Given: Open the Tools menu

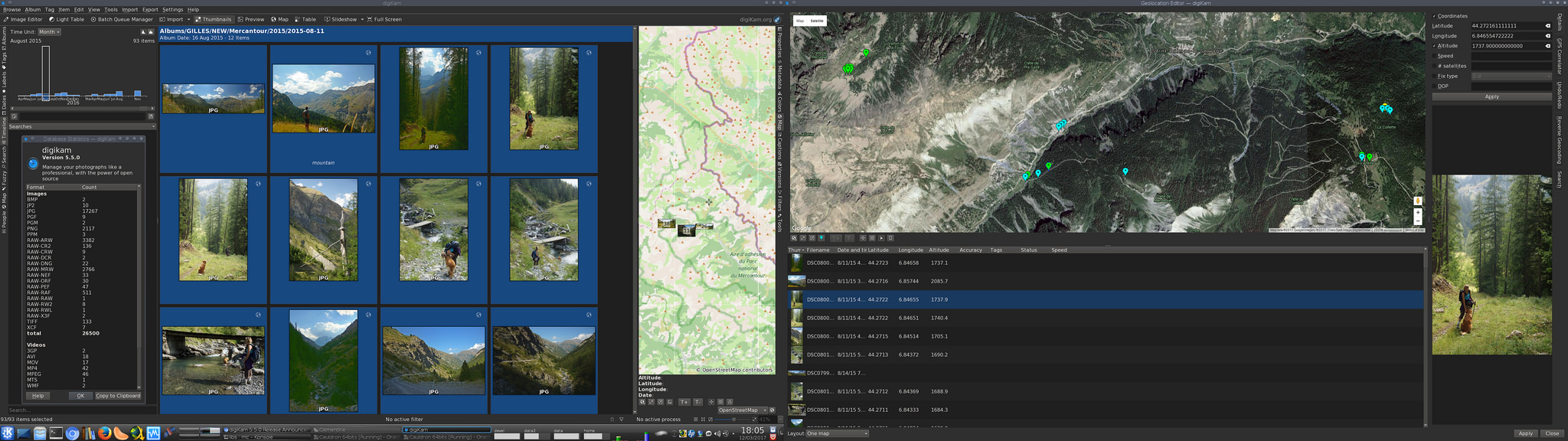Looking at the screenshot, I should [x=111, y=10].
